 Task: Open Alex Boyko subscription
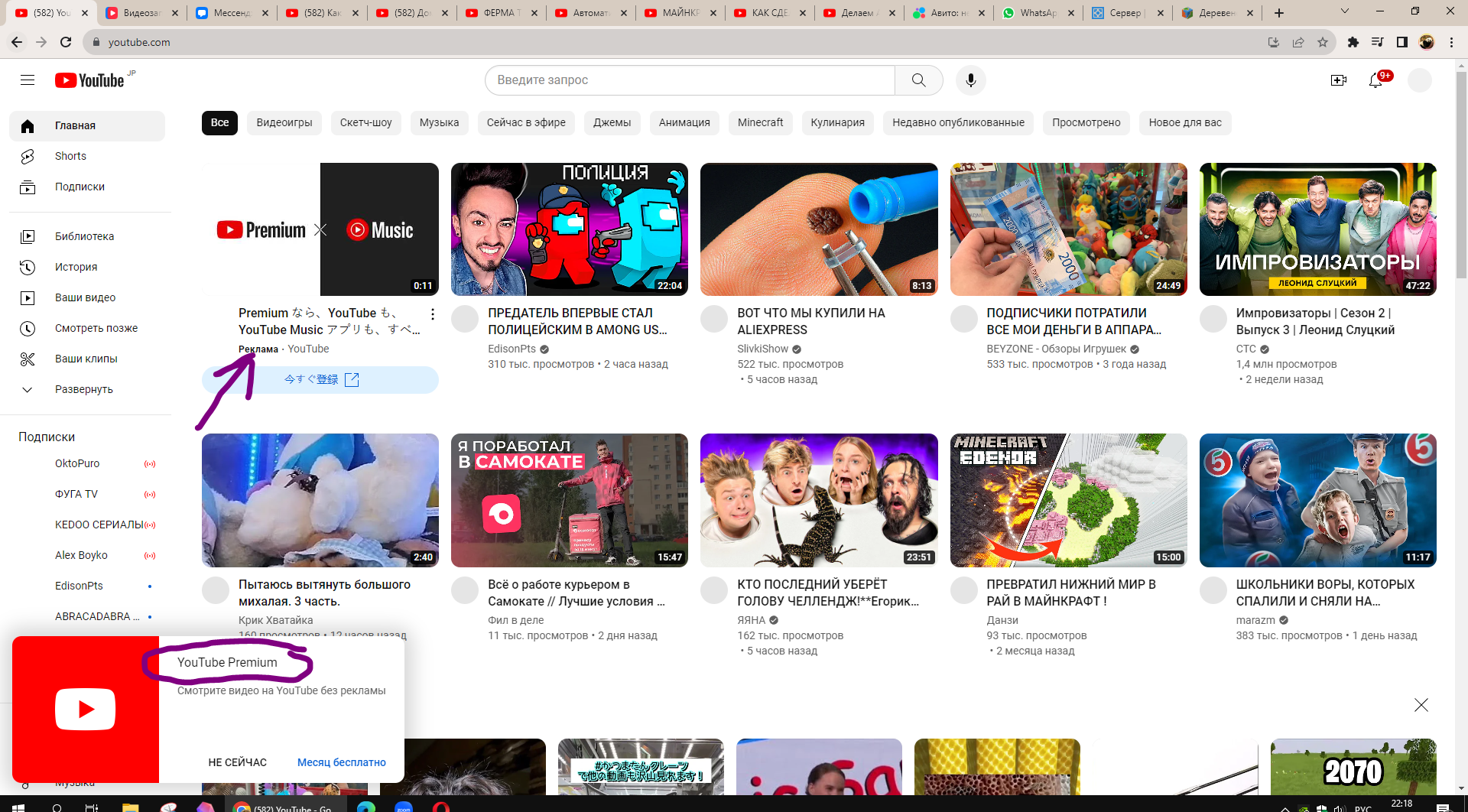click(x=87, y=556)
